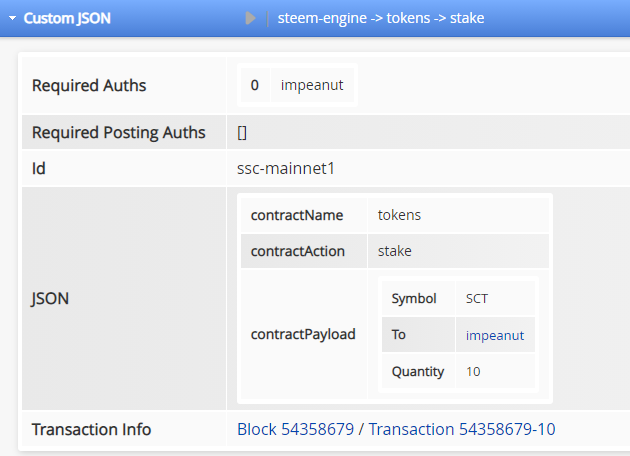Click the contractAction key
The image size is (630, 456).
[298, 251]
